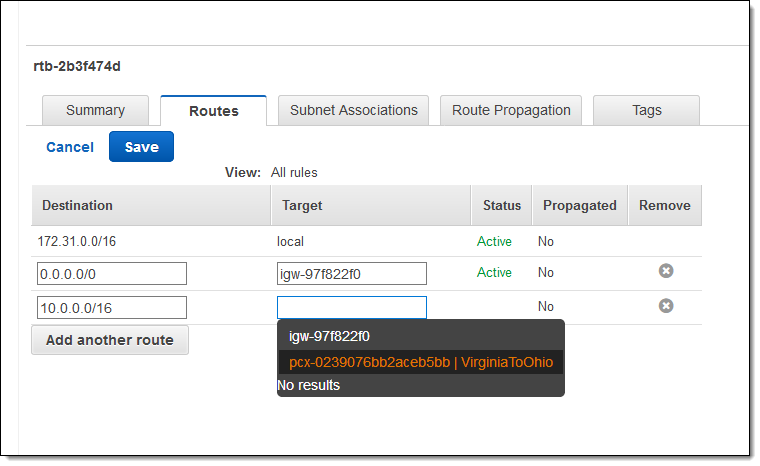Open the Summary tab

coord(95,110)
